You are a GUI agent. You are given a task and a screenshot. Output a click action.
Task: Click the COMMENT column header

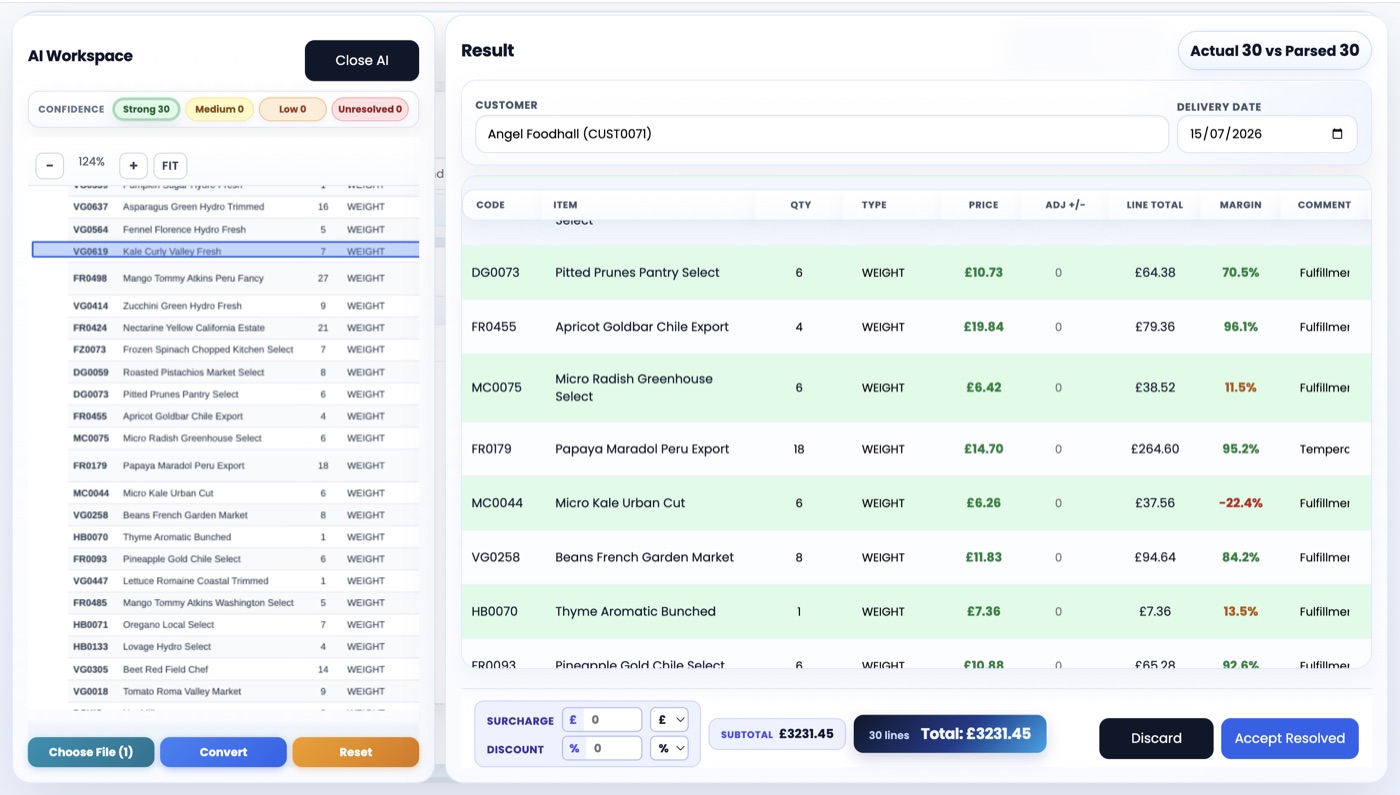[x=1324, y=205]
